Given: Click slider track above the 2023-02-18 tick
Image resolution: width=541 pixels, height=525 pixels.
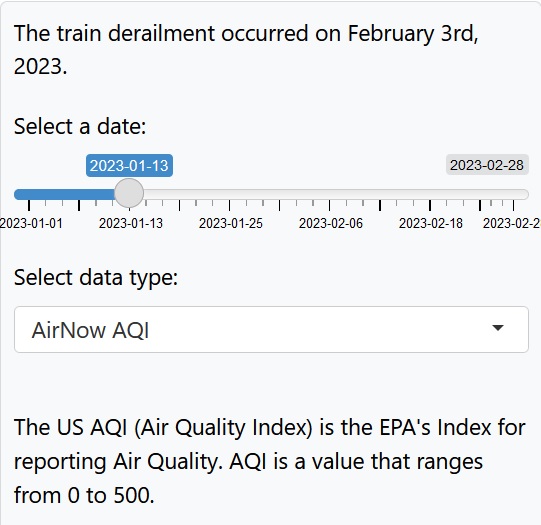Looking at the screenshot, I should pos(430,194).
